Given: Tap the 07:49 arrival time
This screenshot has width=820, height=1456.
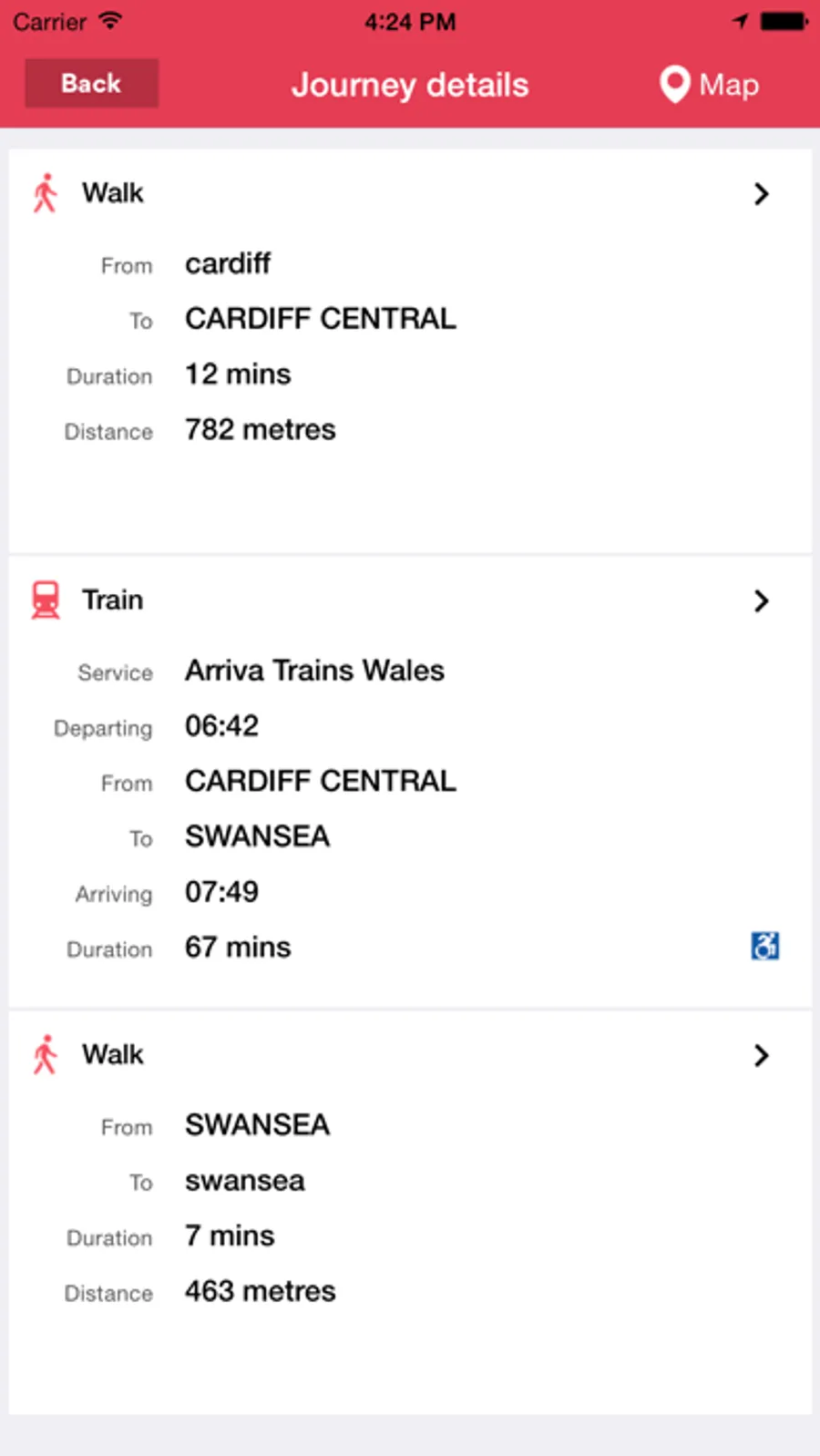Looking at the screenshot, I should point(221,892).
